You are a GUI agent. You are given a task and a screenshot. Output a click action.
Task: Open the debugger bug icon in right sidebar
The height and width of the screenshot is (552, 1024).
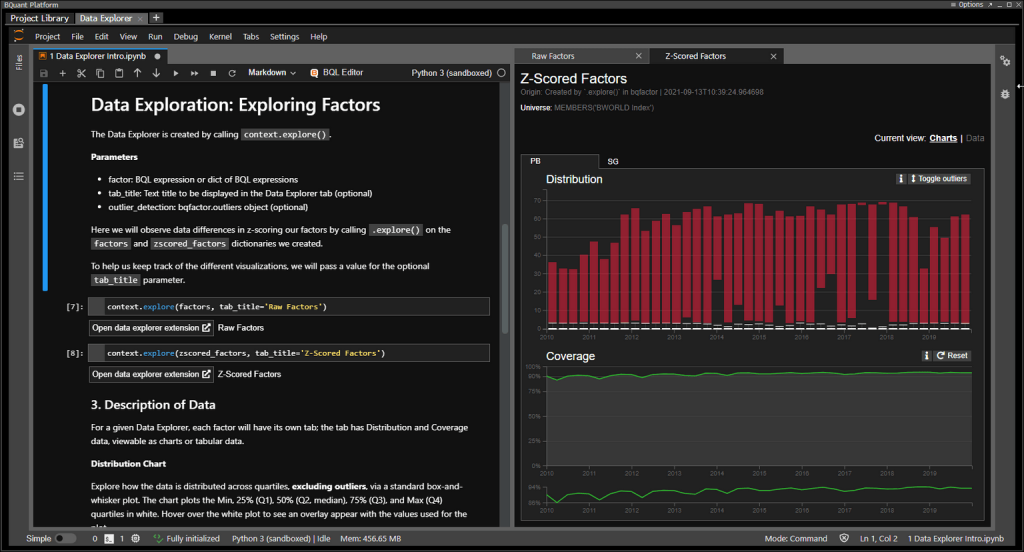point(1005,94)
